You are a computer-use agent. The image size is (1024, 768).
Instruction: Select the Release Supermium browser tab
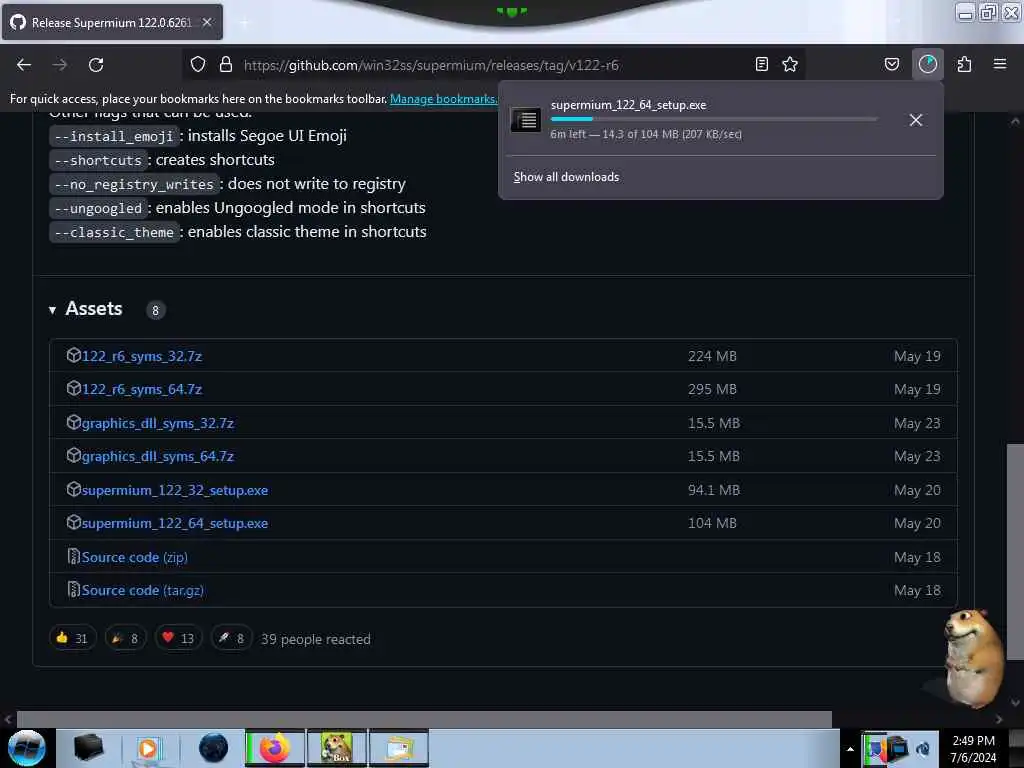[112, 23]
